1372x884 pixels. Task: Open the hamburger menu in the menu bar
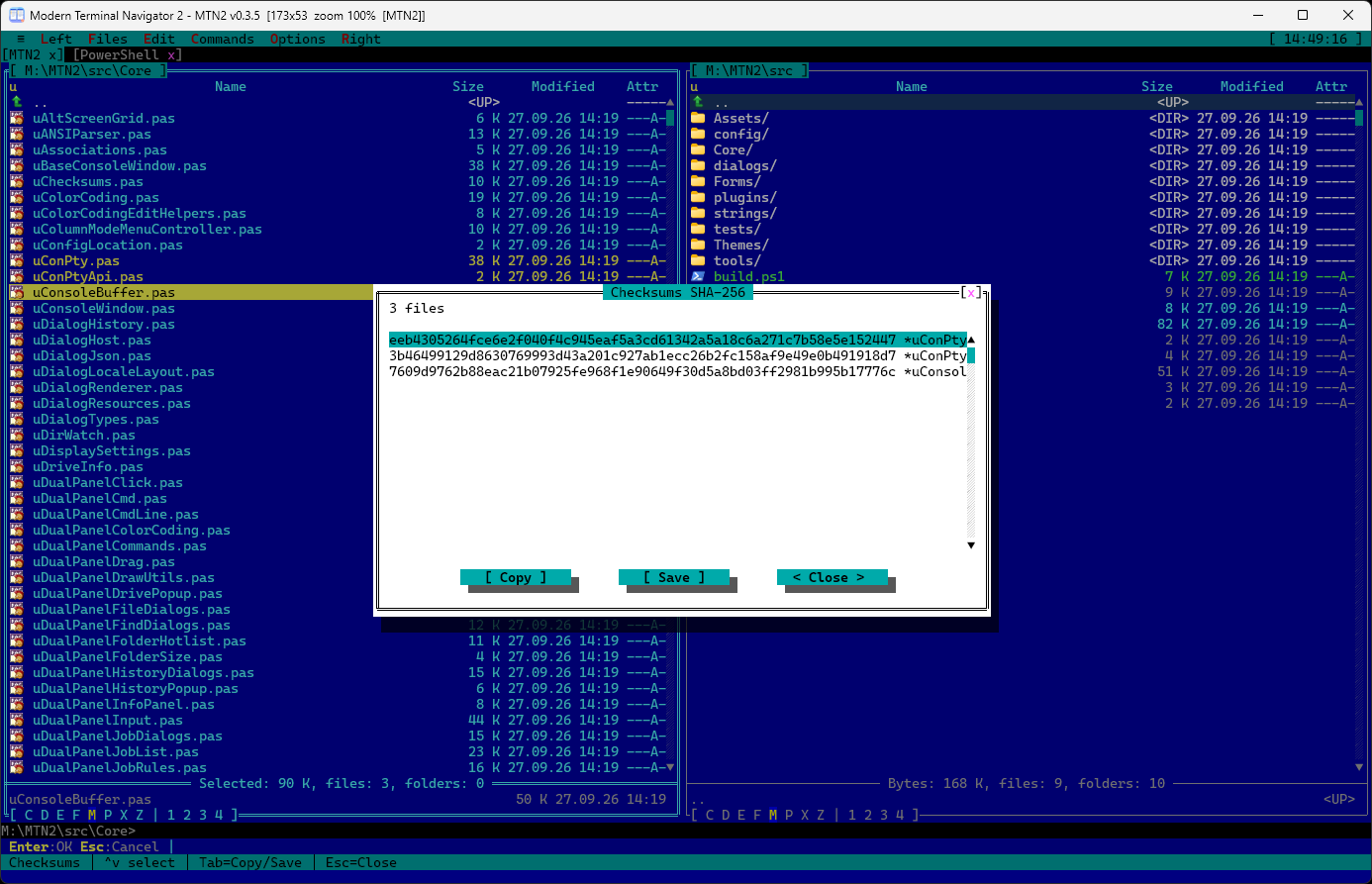21,39
